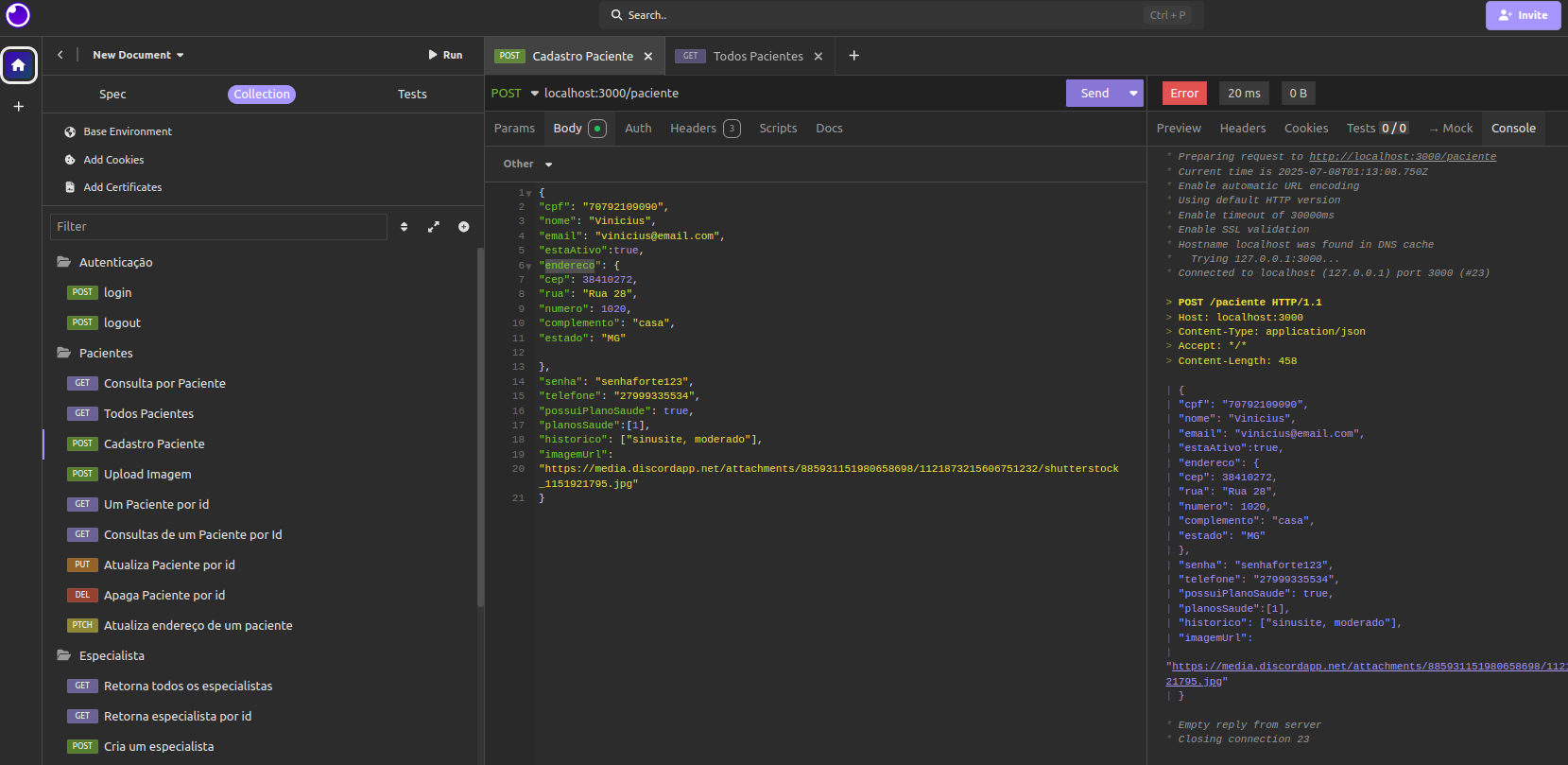Collapse the Especialista folder
This screenshot has height=765, width=1568.
[112, 655]
